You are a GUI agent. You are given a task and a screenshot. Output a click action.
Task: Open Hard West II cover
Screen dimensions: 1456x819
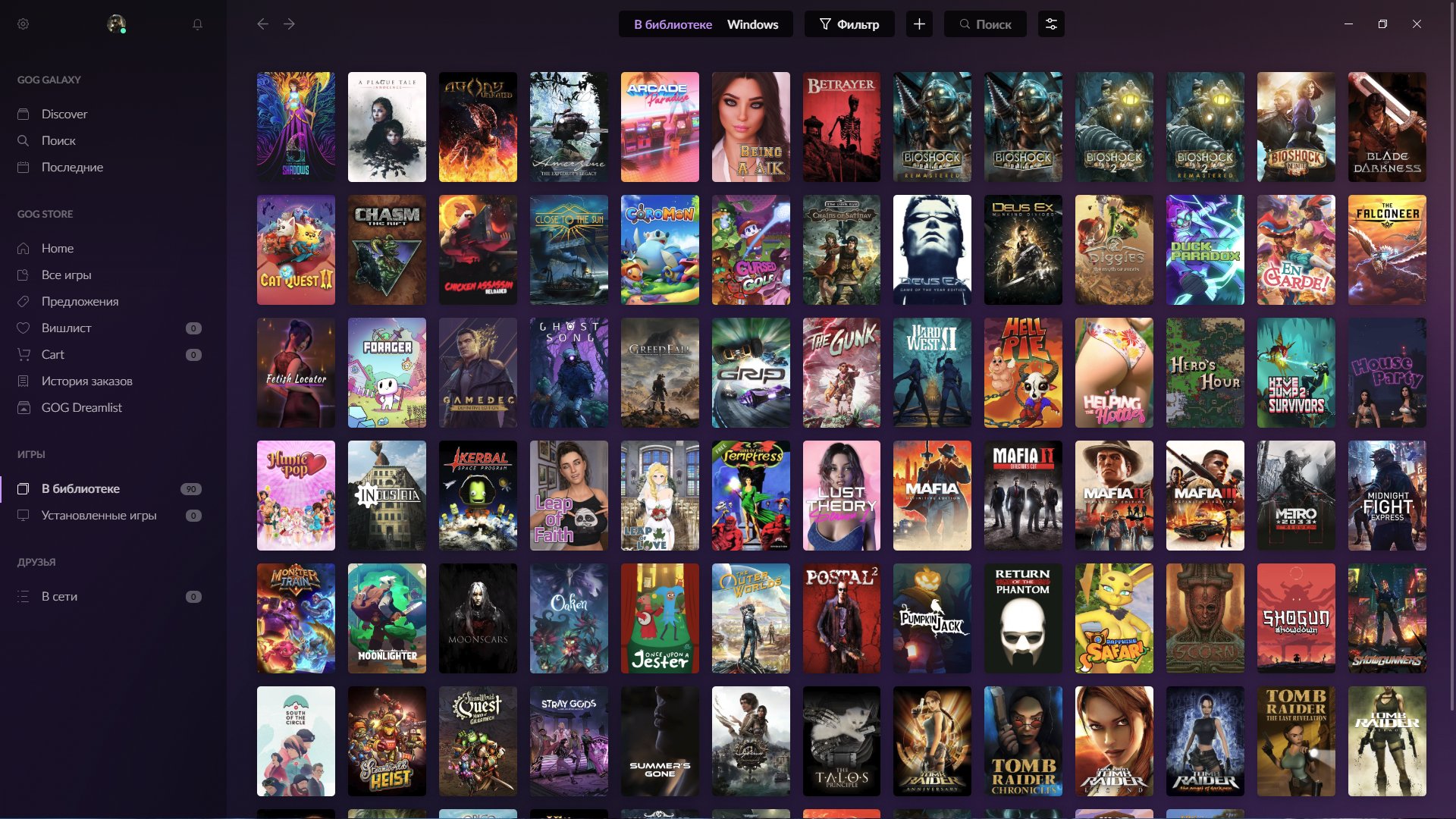point(932,372)
